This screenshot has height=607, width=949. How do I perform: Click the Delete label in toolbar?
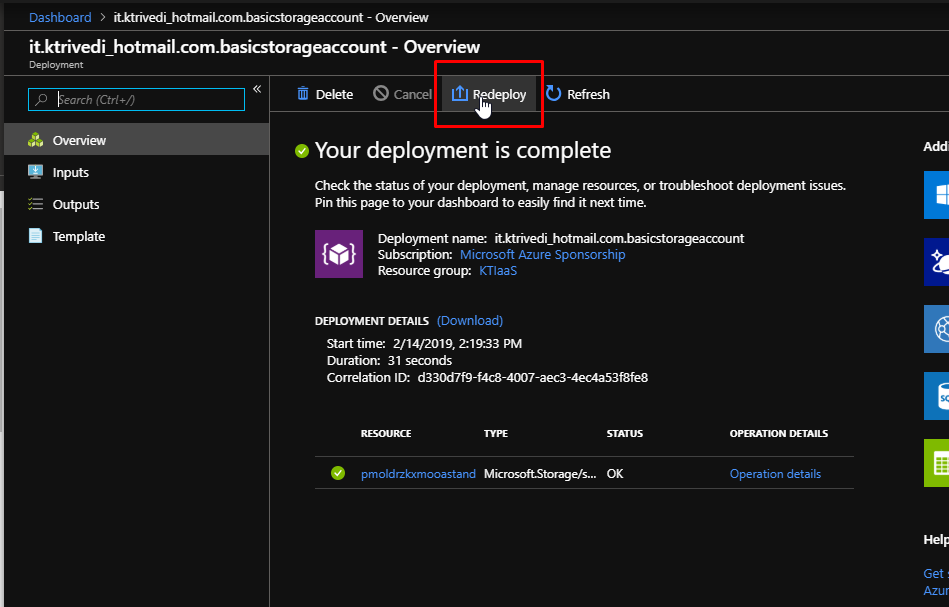click(334, 94)
